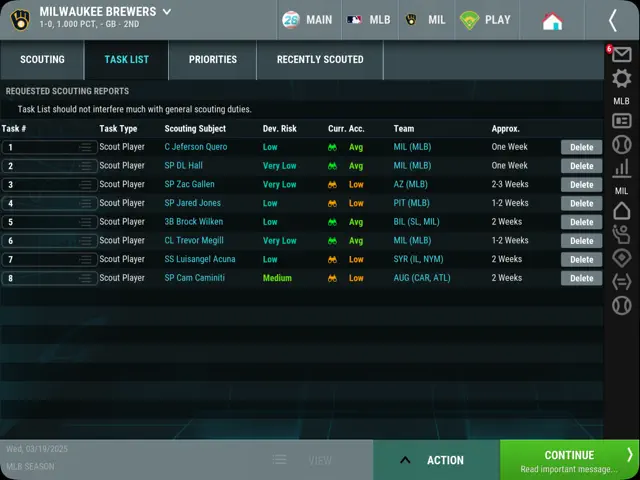Click the bottom baseball icon in sidebar
The image size is (640, 480).
tap(621, 305)
